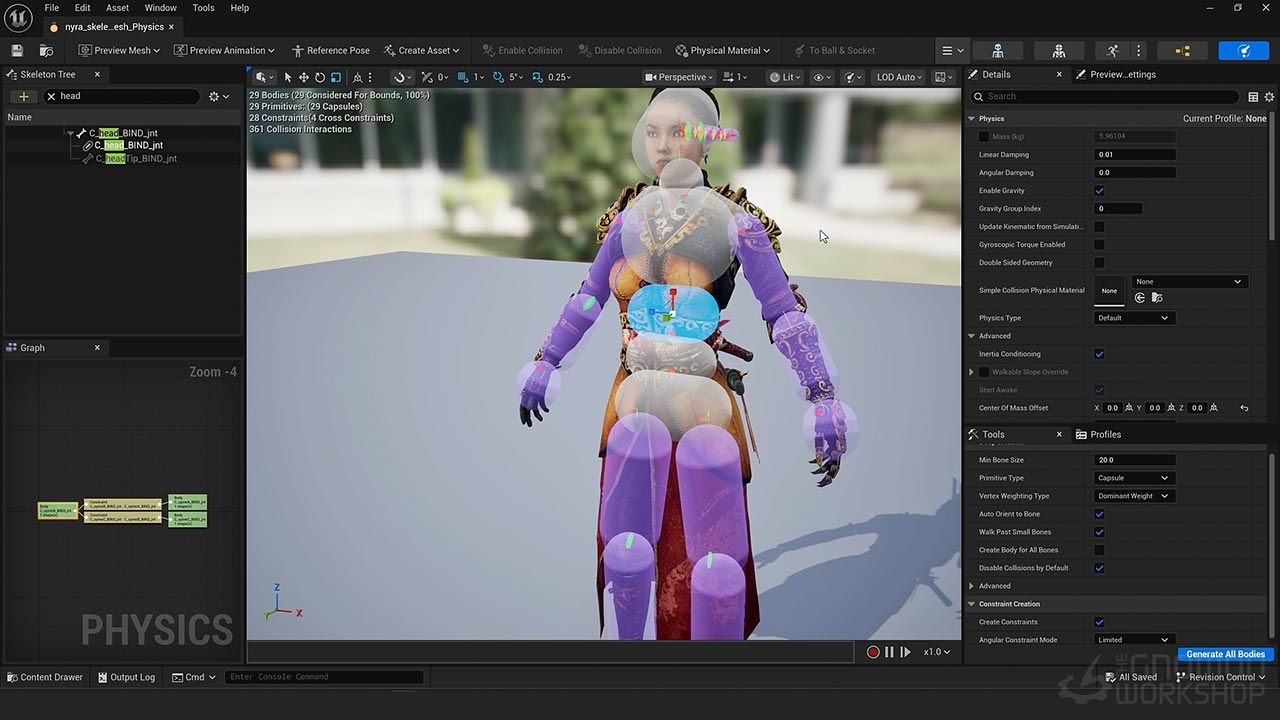
Task: Open the Perspective view mode dropdown
Action: click(x=679, y=77)
